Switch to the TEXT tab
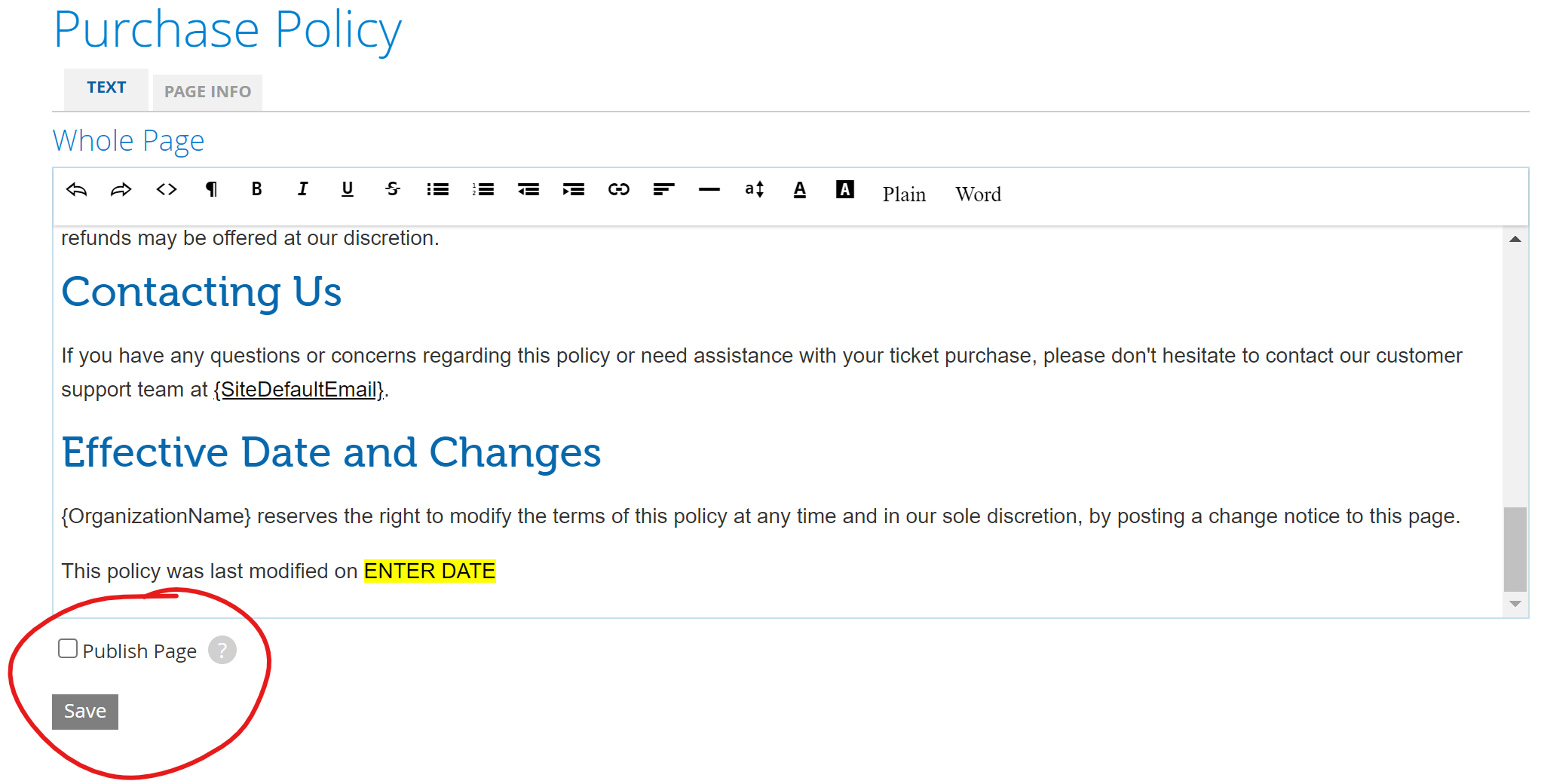 point(106,88)
